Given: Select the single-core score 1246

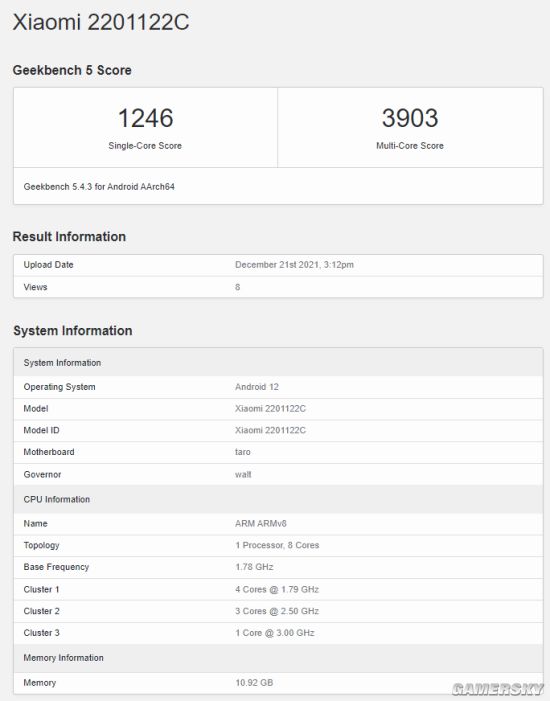Looking at the screenshot, I should click(145, 118).
